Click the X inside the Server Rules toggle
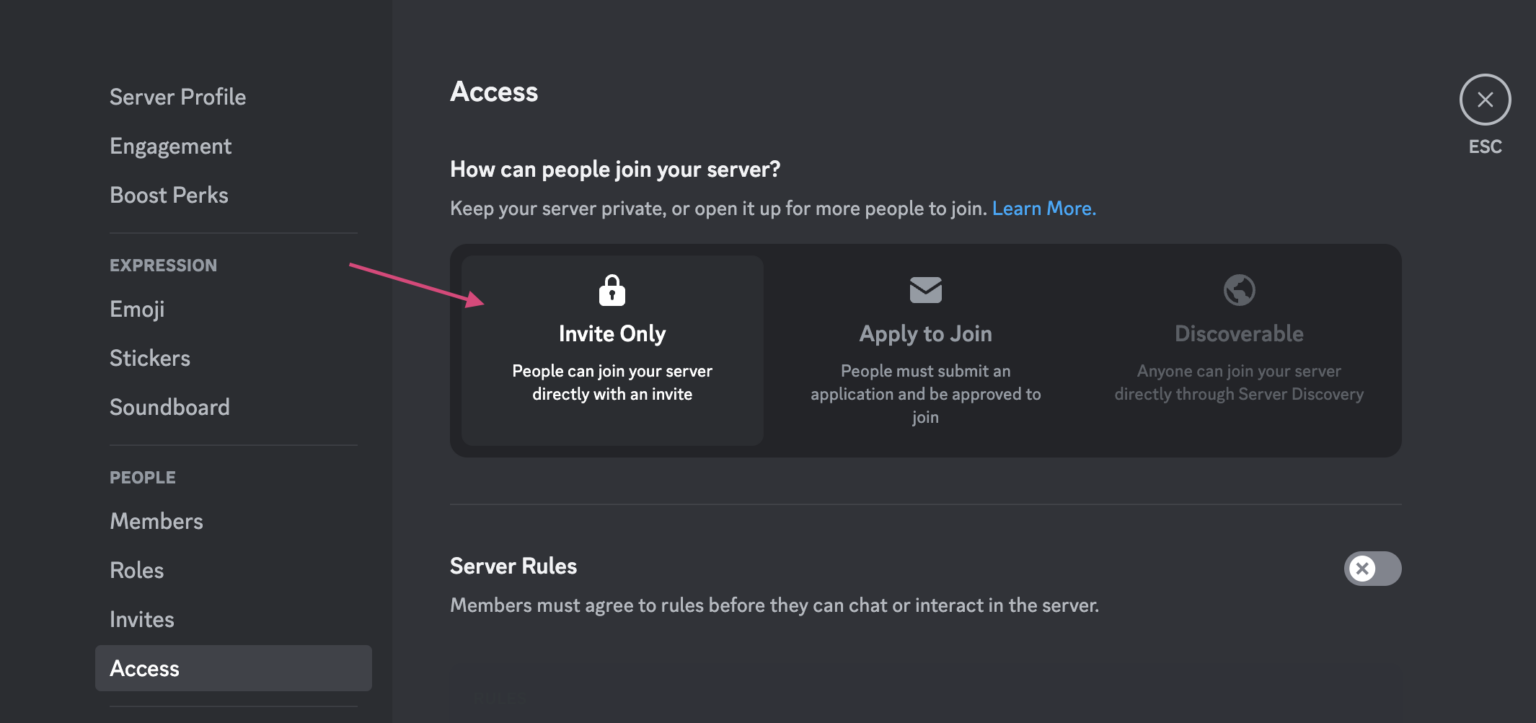 pos(1362,568)
